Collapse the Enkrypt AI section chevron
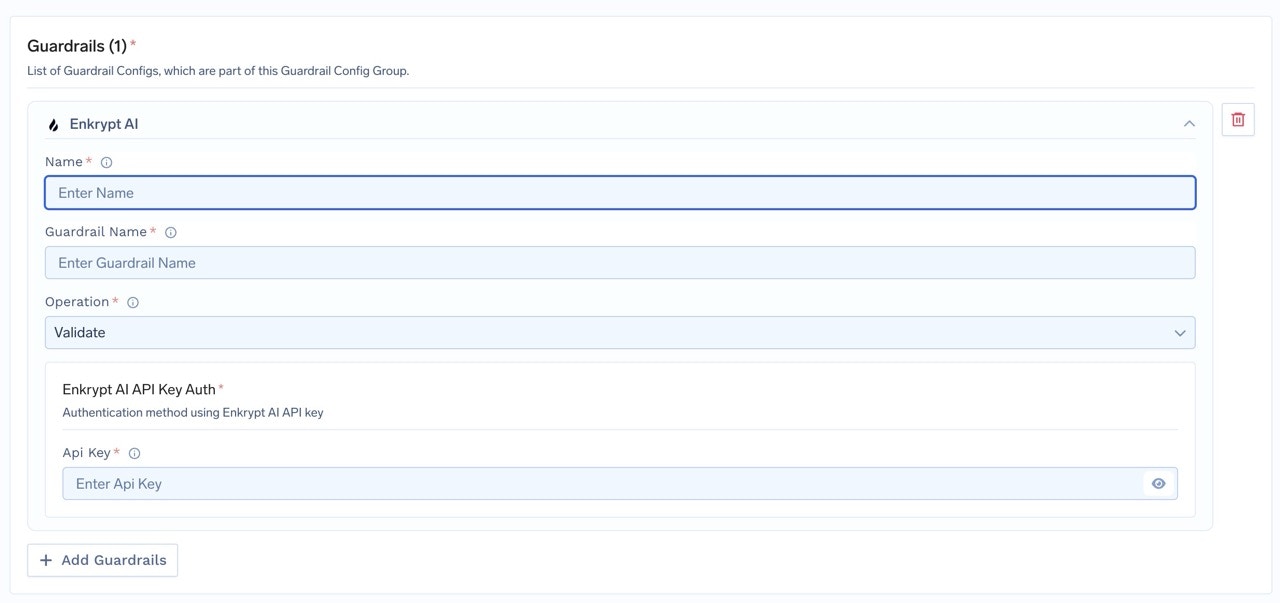The image size is (1280, 603). point(1189,124)
